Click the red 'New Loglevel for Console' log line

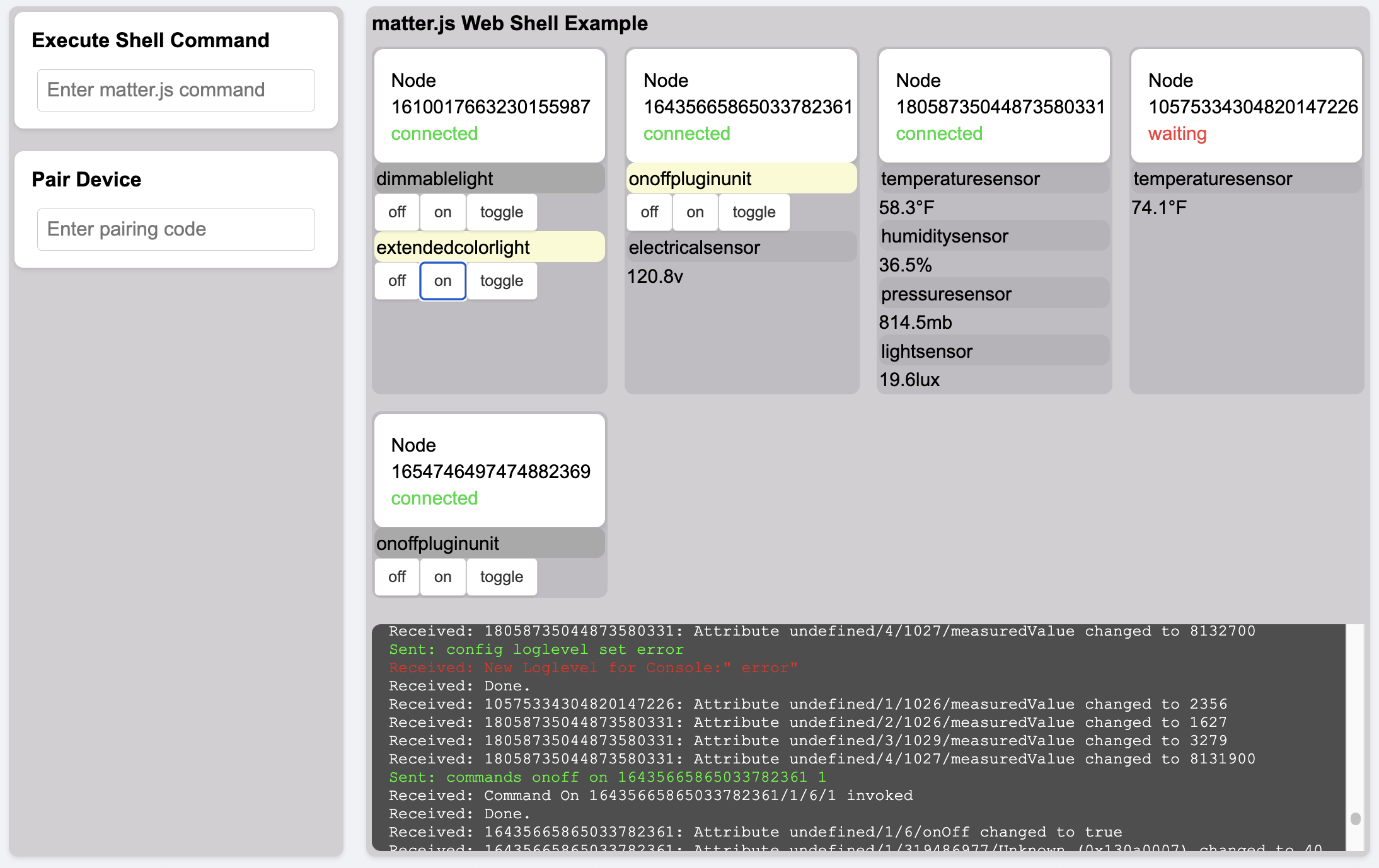(593, 668)
